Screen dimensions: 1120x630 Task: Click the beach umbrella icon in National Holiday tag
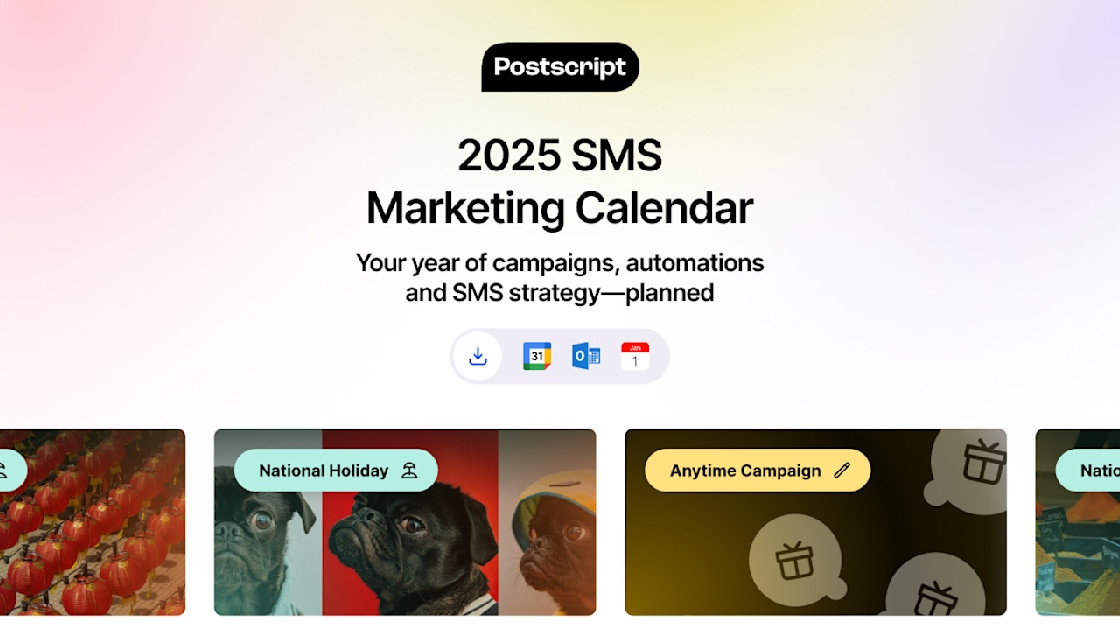click(409, 471)
